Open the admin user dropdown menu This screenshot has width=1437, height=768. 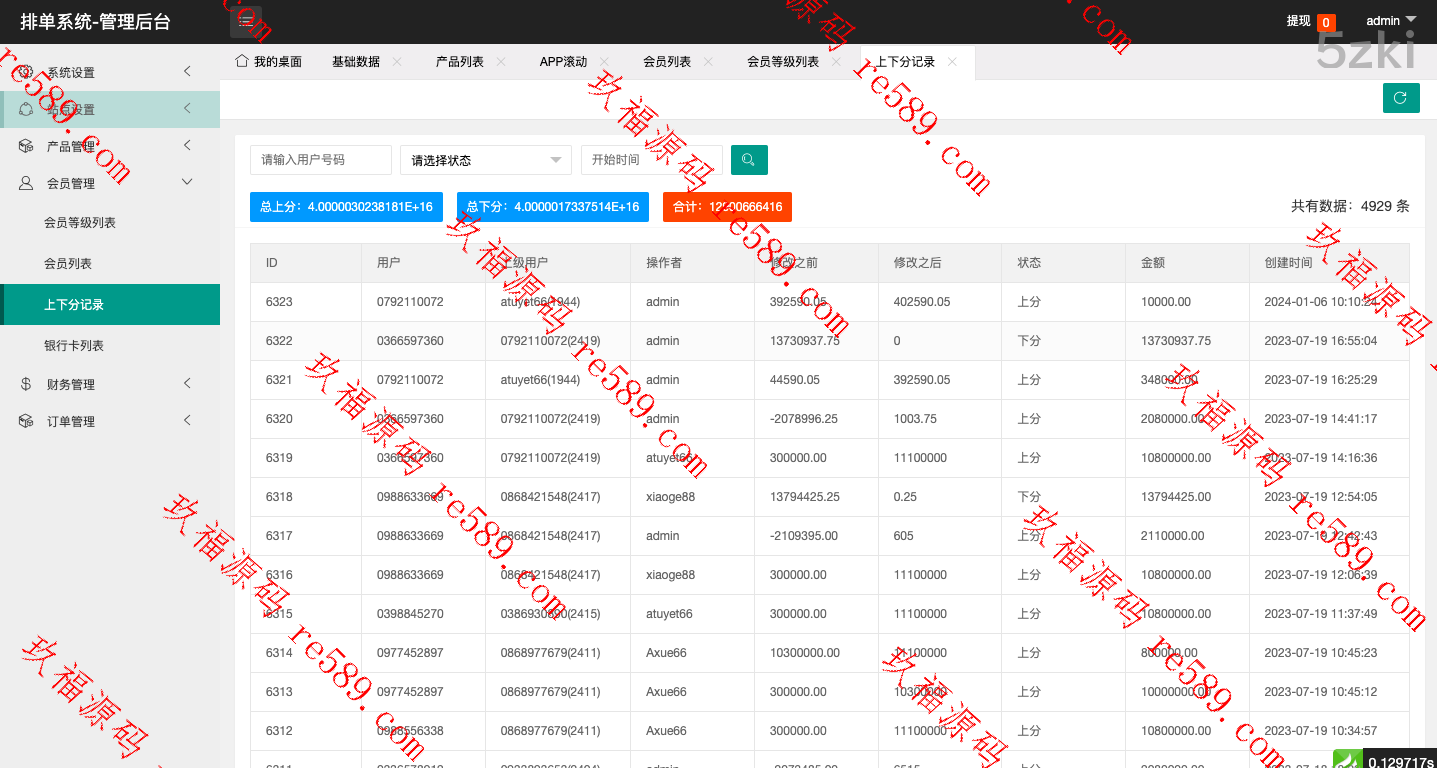click(x=1391, y=21)
